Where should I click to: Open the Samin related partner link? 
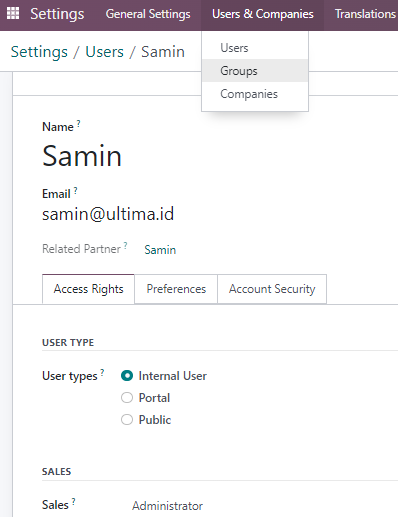click(160, 250)
